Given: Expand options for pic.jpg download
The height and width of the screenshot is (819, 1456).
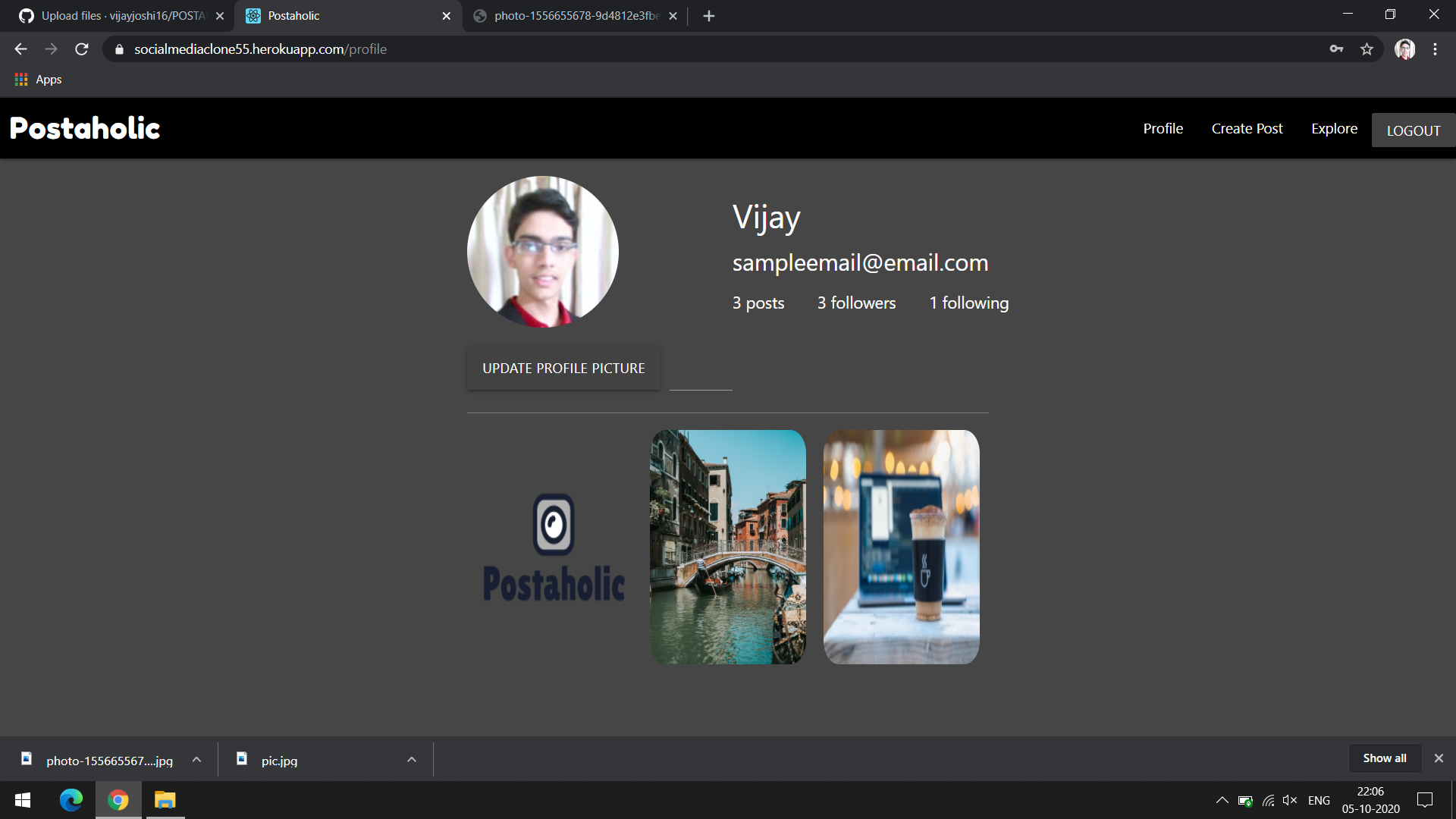Looking at the screenshot, I should pyautogui.click(x=412, y=760).
